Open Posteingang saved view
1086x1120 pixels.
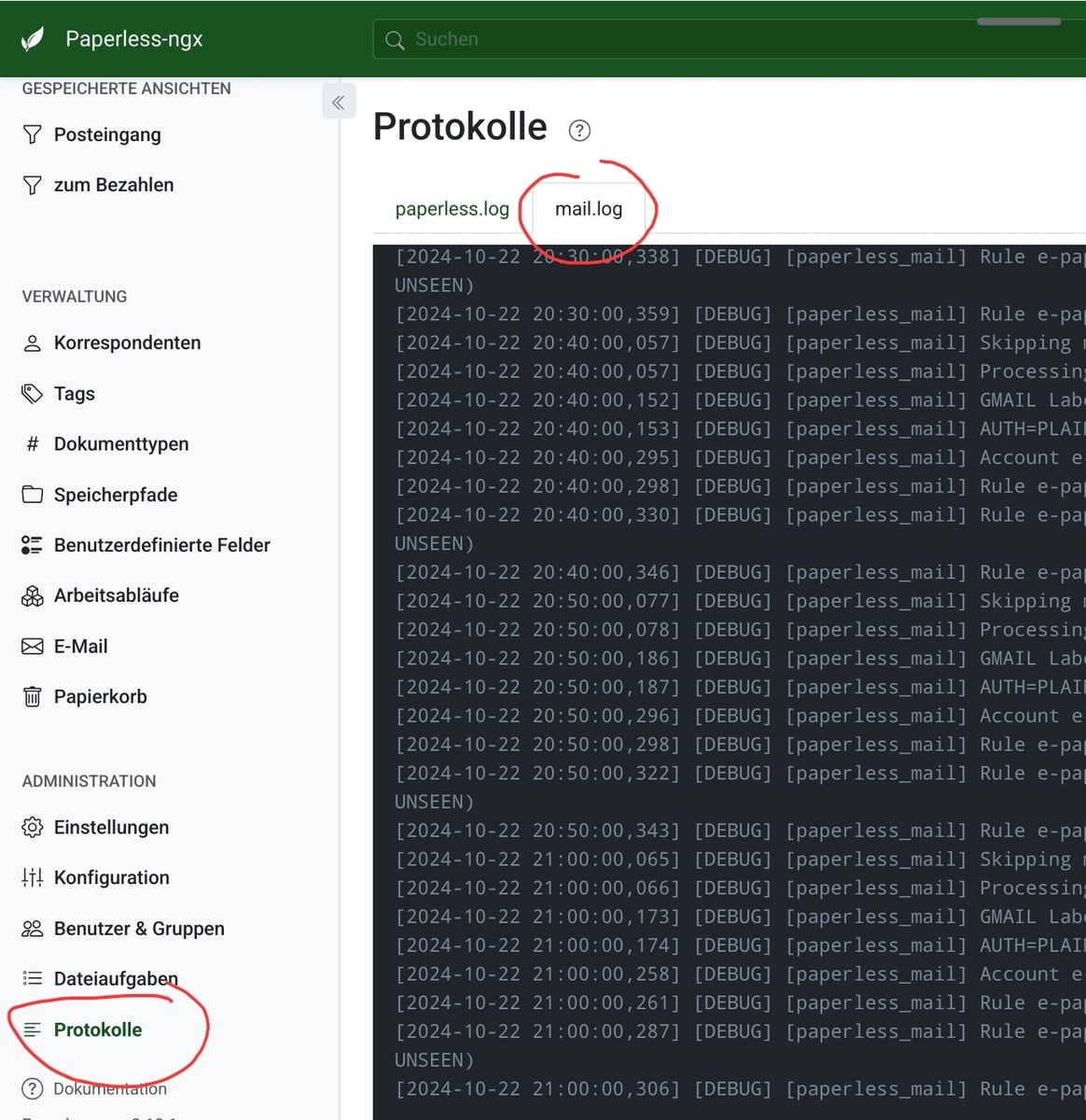pos(107,134)
